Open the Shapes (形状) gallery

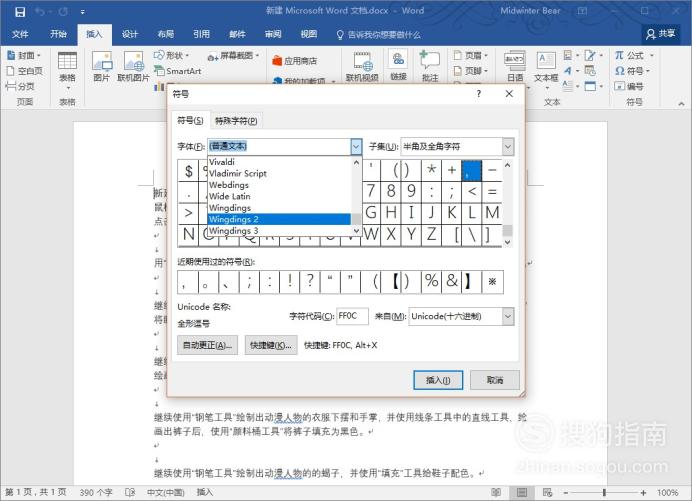point(171,56)
